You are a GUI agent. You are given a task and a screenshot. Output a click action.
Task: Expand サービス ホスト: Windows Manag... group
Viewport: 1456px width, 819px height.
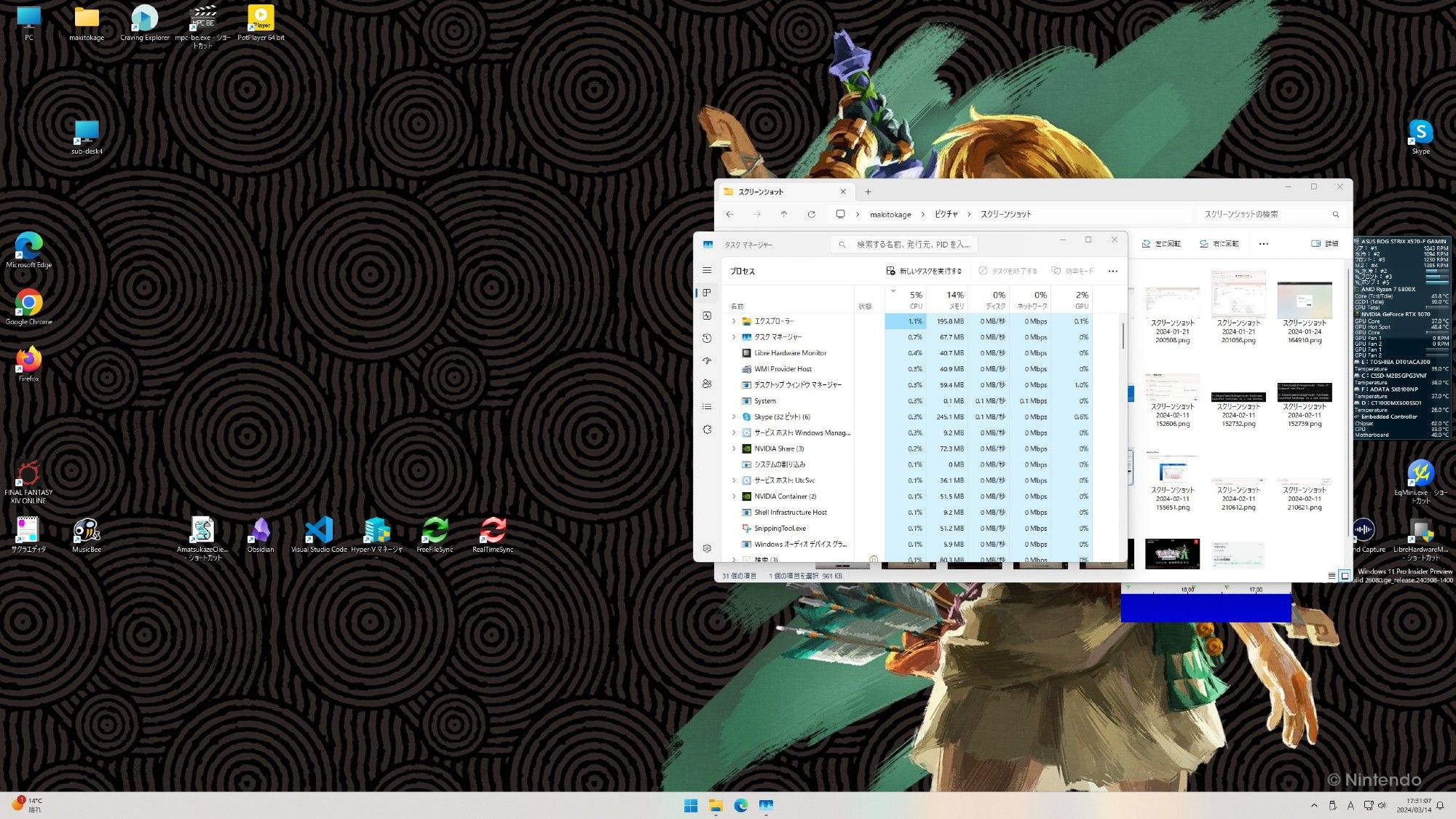click(734, 432)
